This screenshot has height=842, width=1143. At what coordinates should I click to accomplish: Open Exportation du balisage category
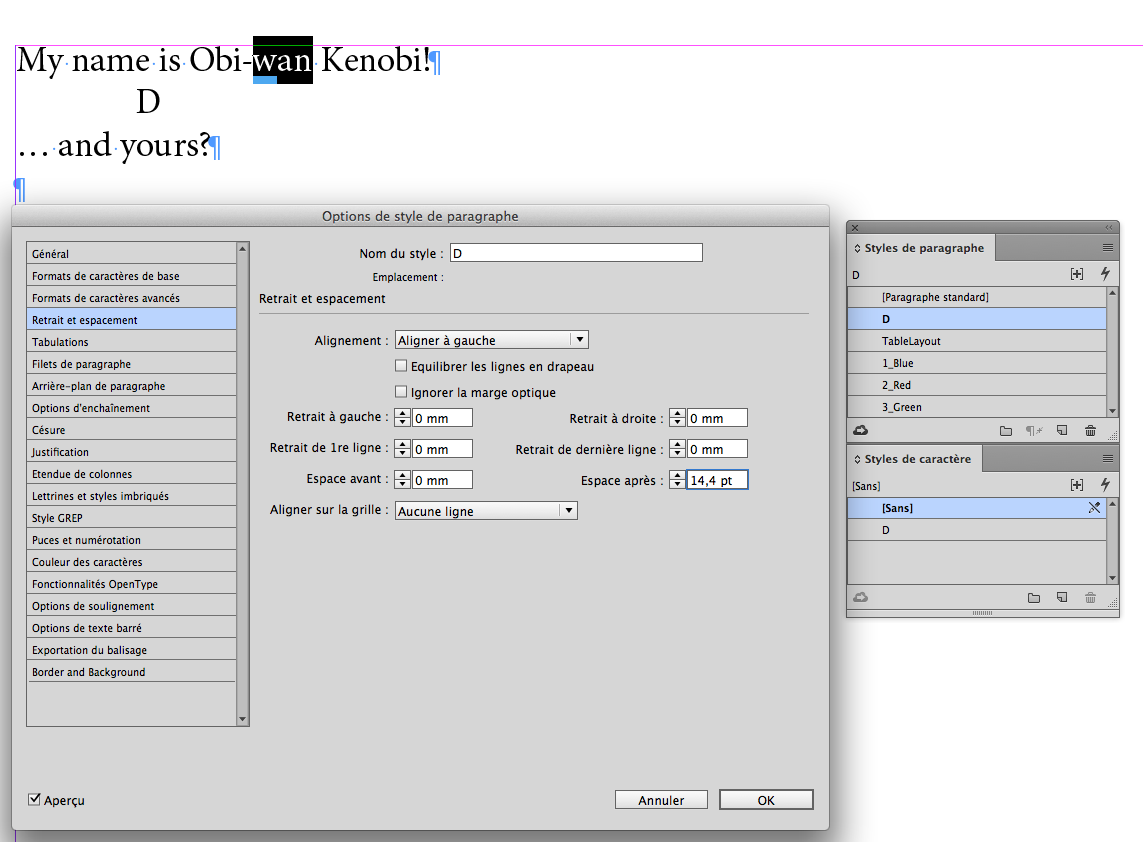(x=131, y=650)
